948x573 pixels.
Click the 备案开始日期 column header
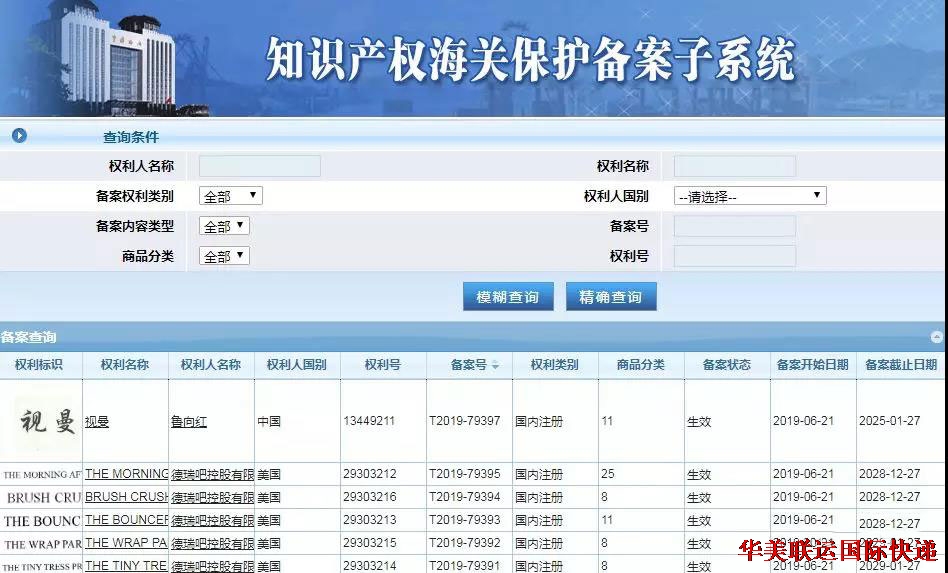[x=812, y=365]
